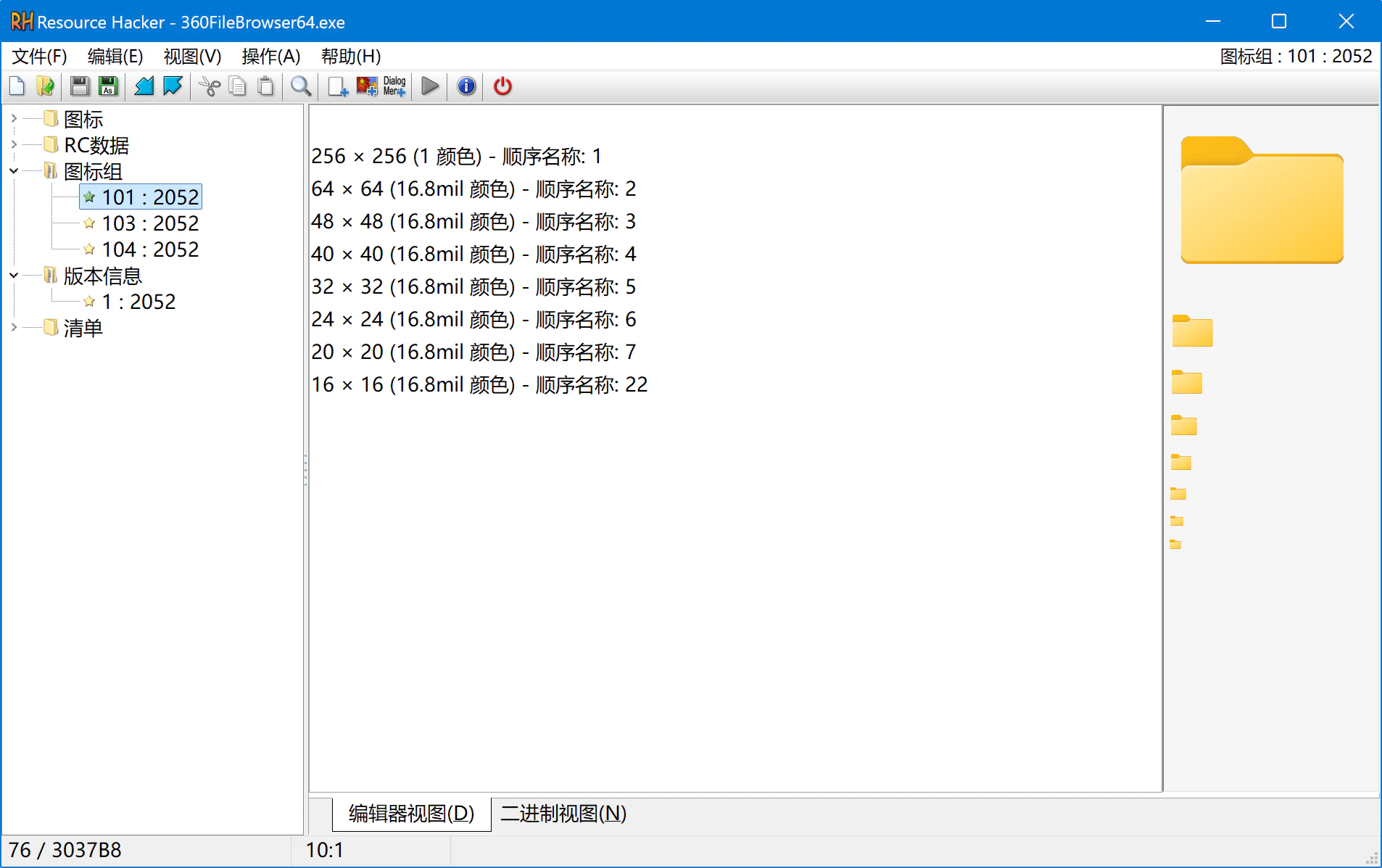Click the green Save As icon
The height and width of the screenshot is (868, 1382).
point(108,86)
